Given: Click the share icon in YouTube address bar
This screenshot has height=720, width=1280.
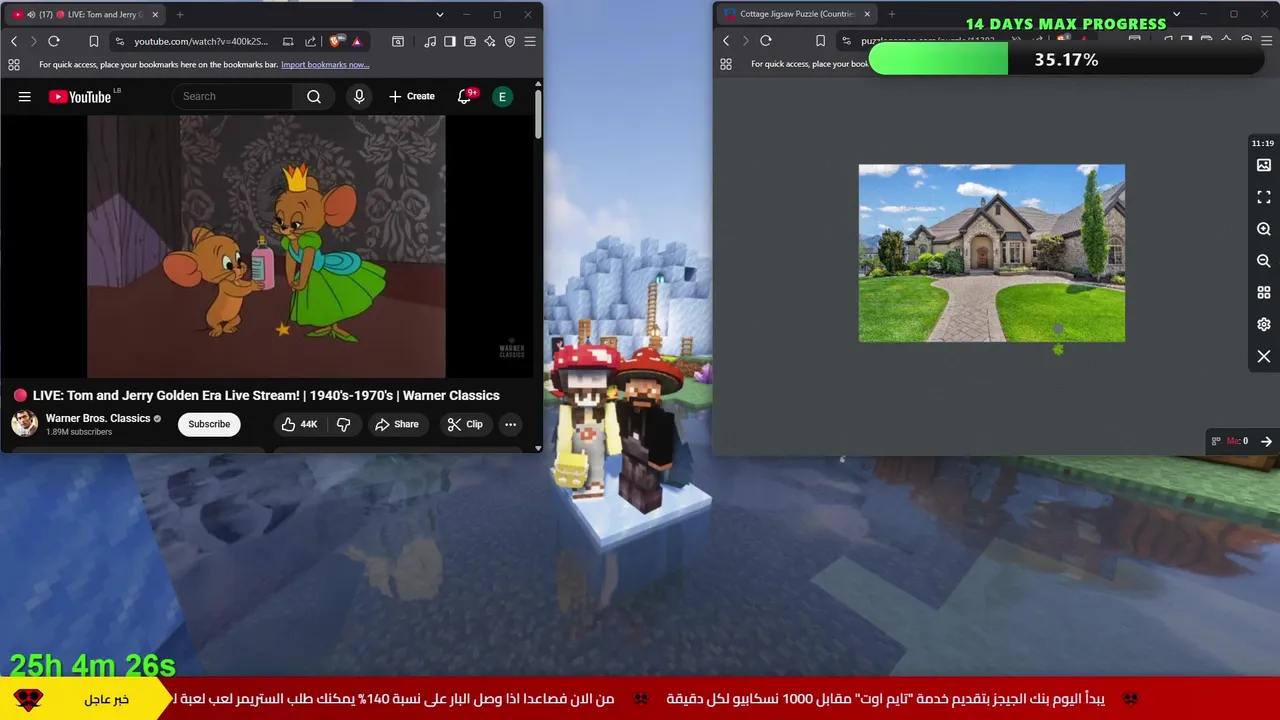Looking at the screenshot, I should click(x=310, y=41).
